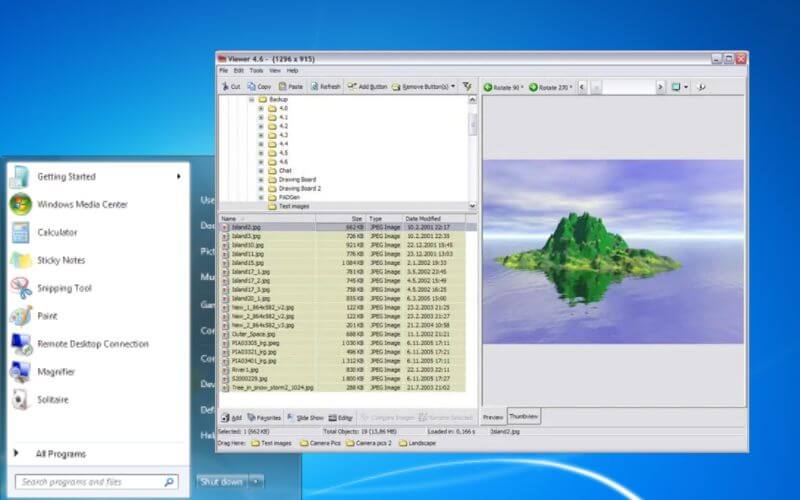Open Favorites in the bottom toolbar
Viewport: 800px width, 500px height.
[265, 417]
